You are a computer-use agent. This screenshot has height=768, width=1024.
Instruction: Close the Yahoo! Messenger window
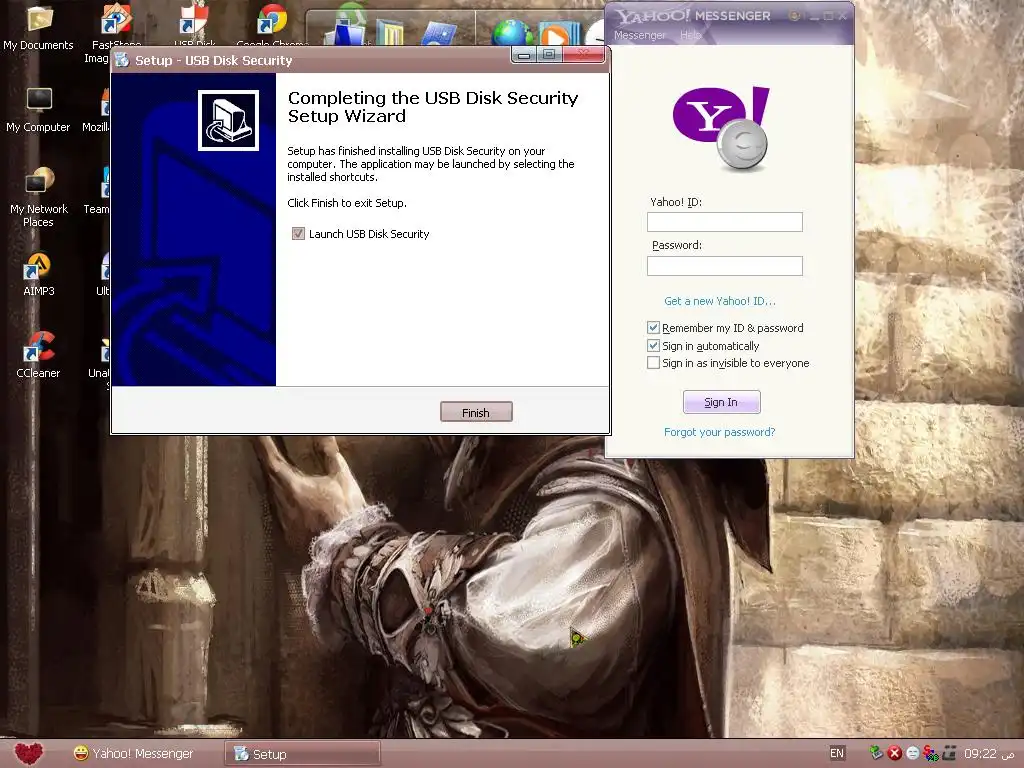click(843, 16)
